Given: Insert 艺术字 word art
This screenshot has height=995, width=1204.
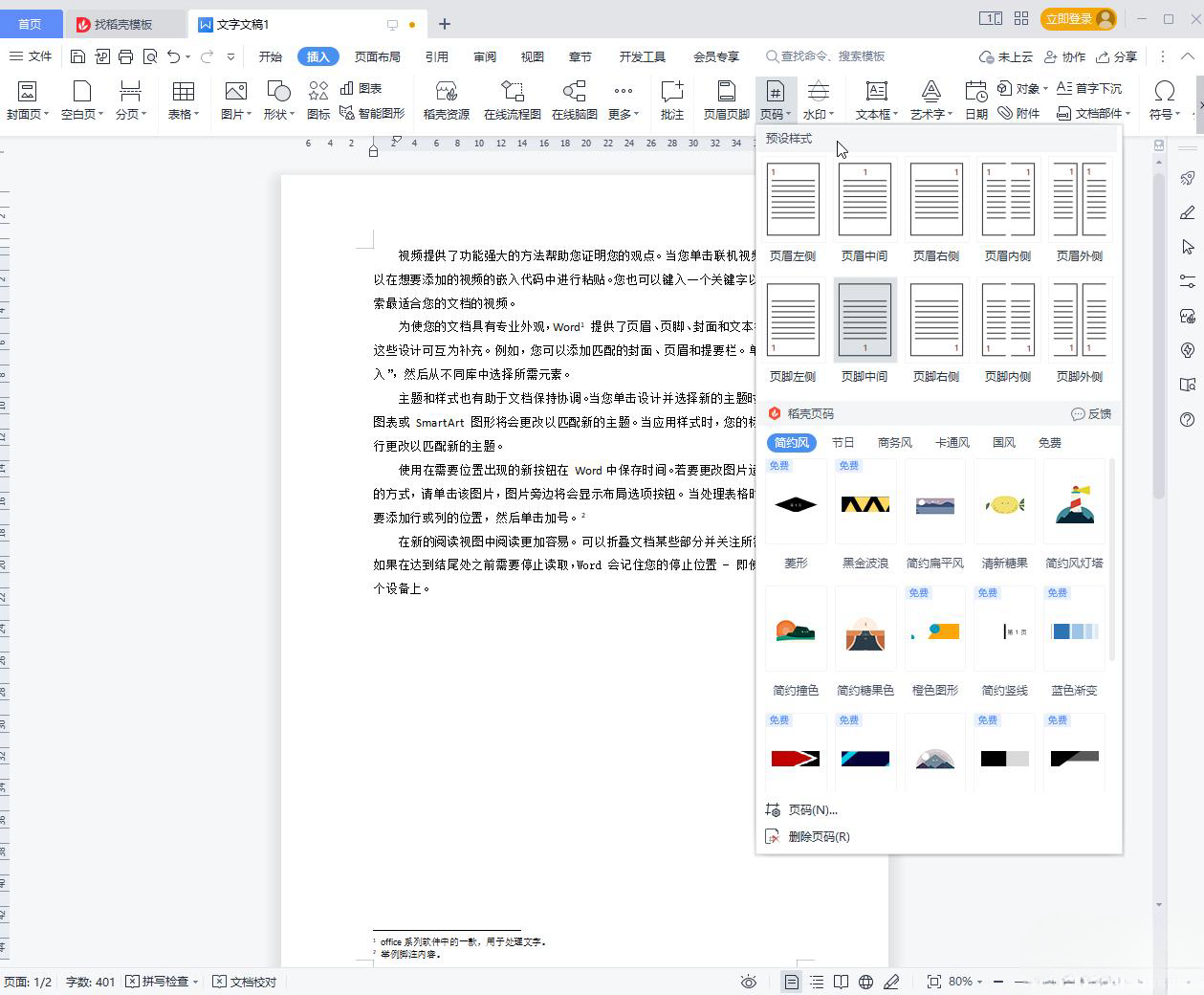Looking at the screenshot, I should 930,100.
